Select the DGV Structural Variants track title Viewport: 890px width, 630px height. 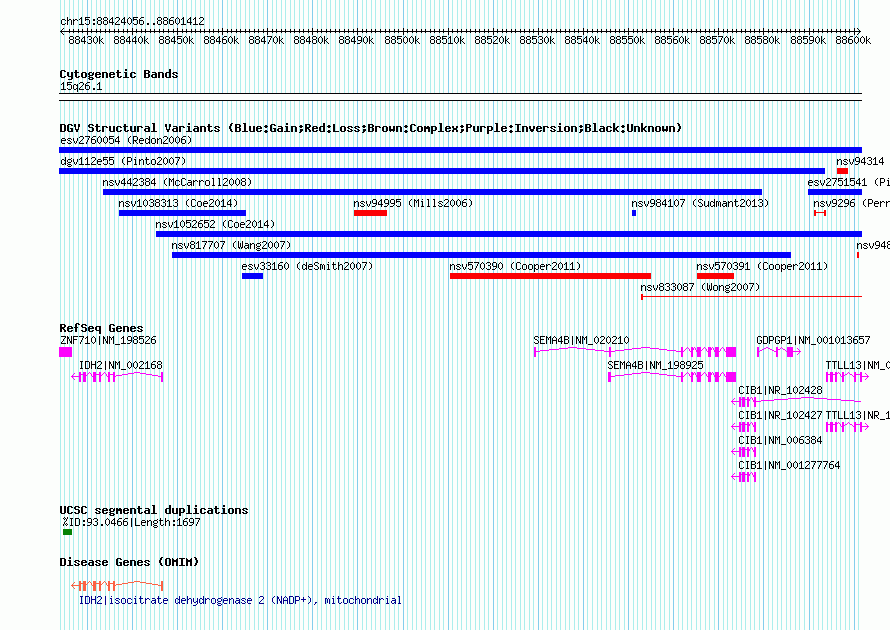tap(370, 128)
